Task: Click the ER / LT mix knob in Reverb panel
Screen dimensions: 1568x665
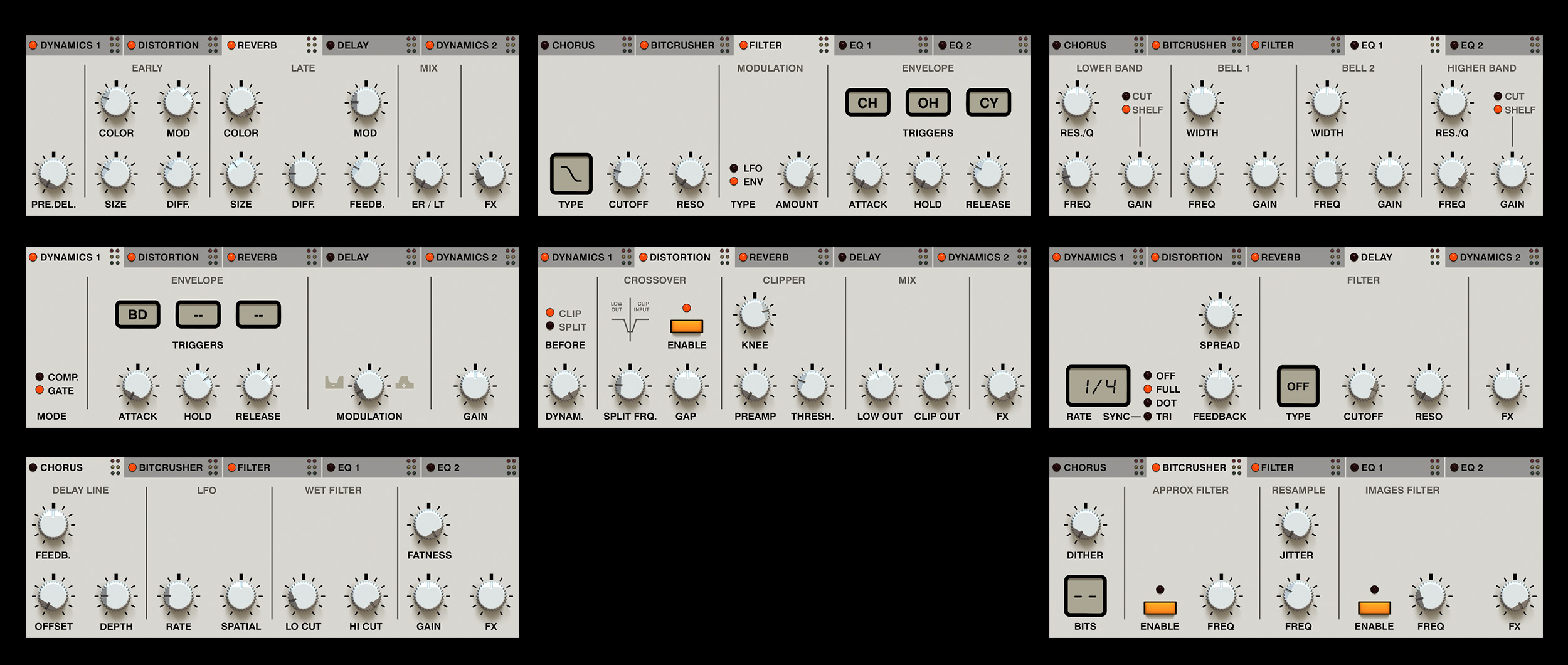Action: 428,174
